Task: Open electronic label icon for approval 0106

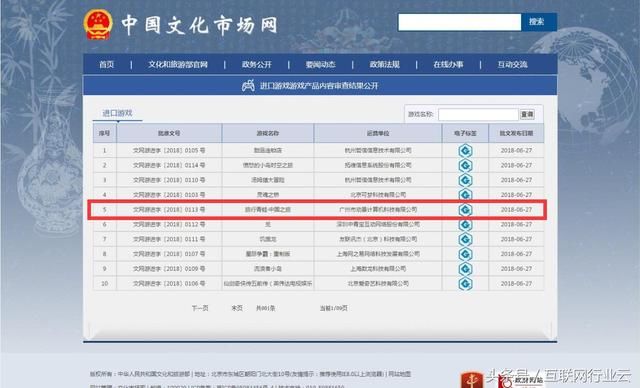Action: click(465, 283)
